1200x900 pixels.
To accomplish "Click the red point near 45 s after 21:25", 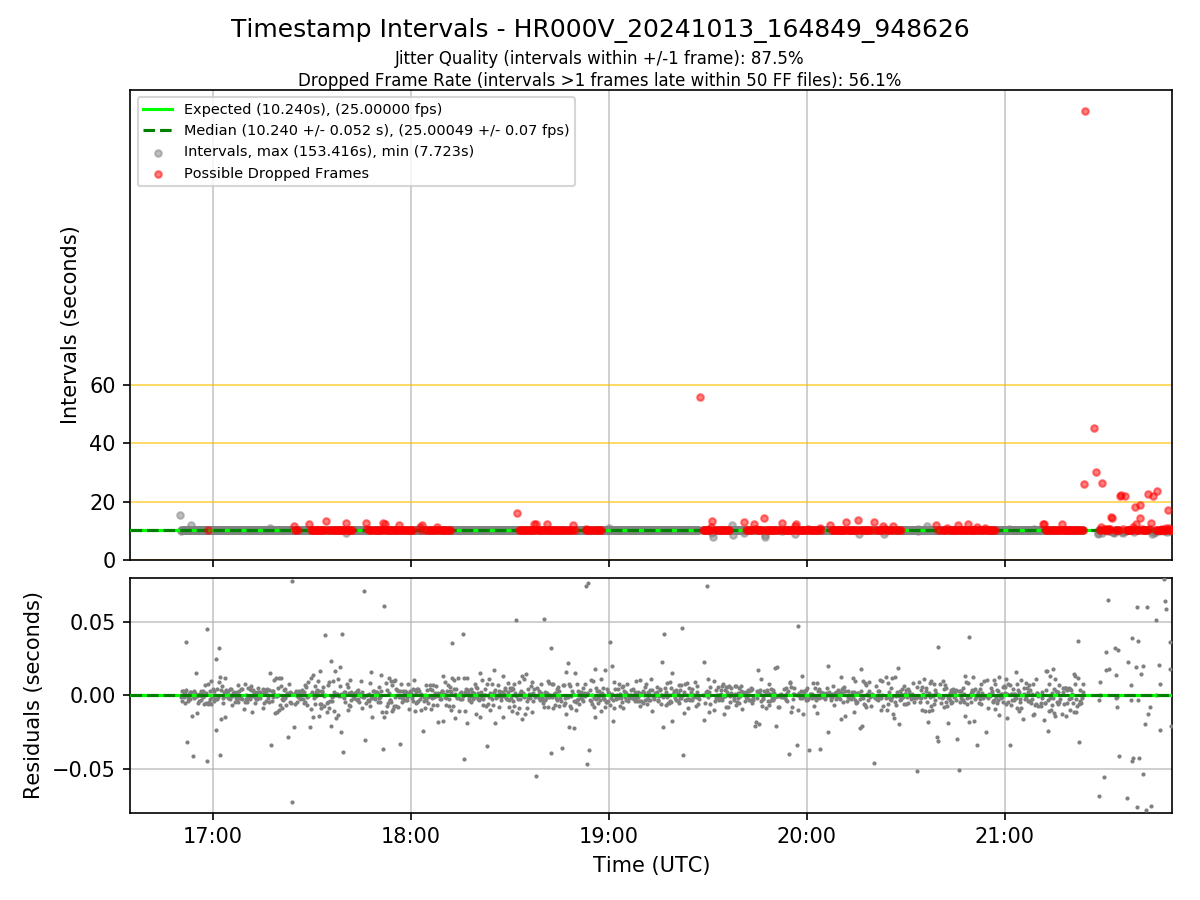I will tap(1094, 428).
